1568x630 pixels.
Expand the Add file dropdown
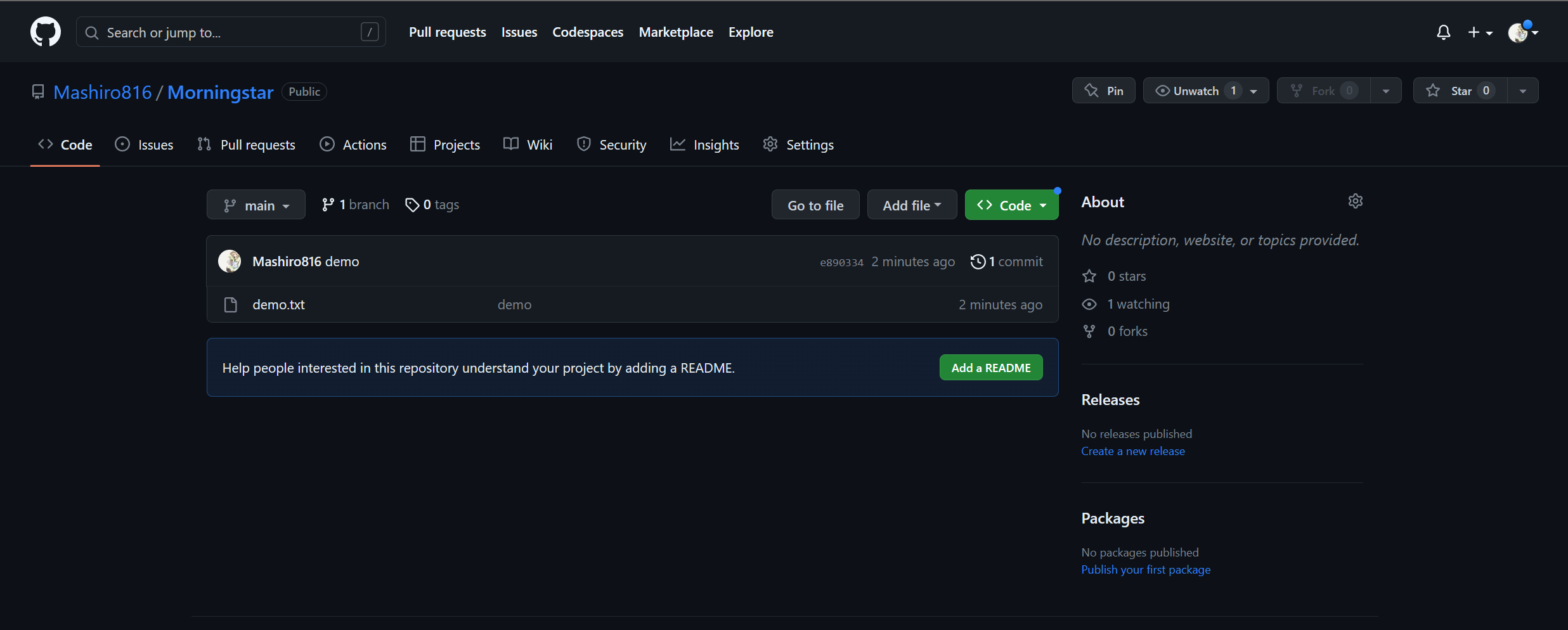coord(912,205)
